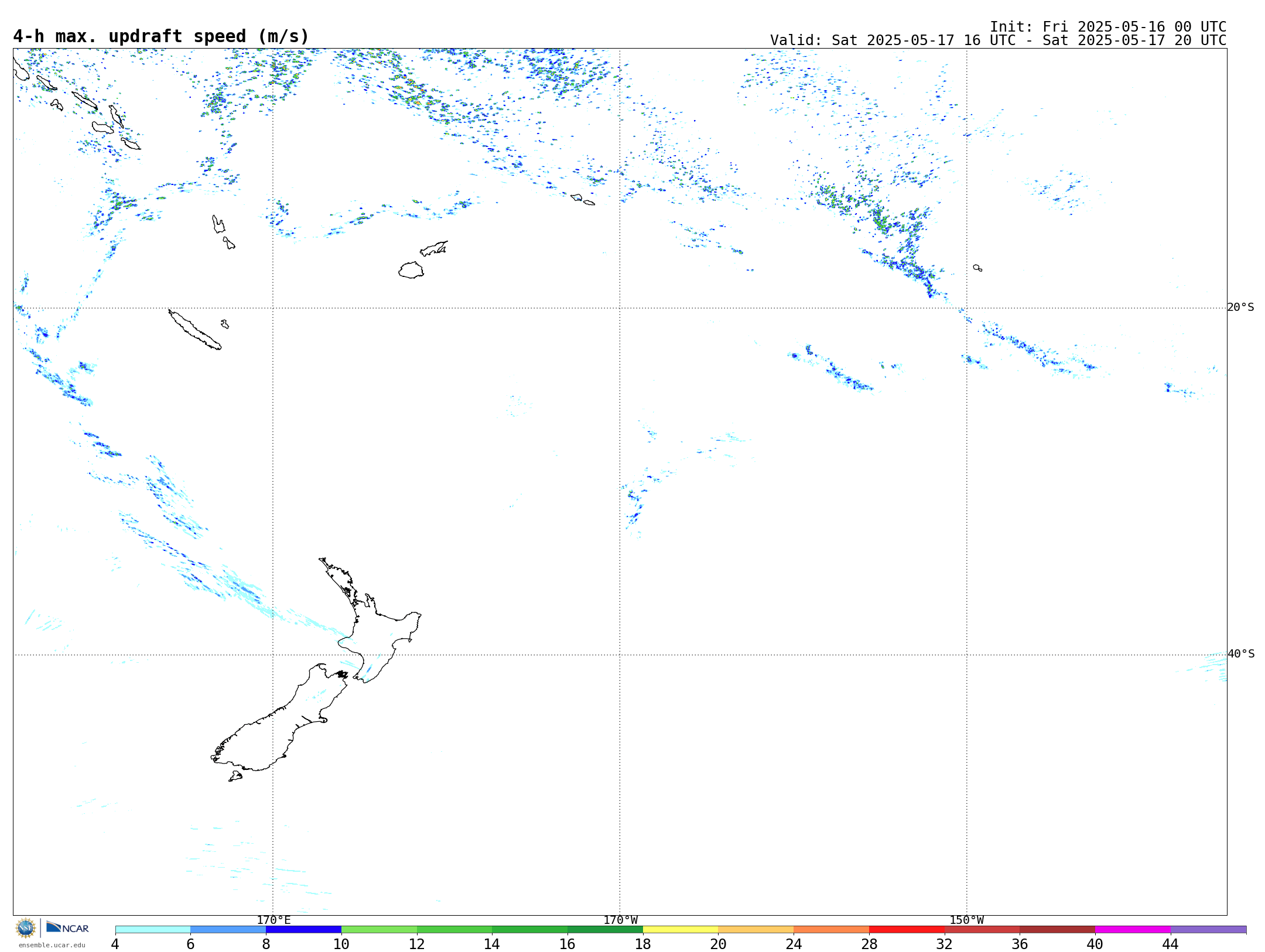Image resolution: width=1265 pixels, height=952 pixels.
Task: Click the red 32-36 colorbar swatch
Action: tap(982, 930)
